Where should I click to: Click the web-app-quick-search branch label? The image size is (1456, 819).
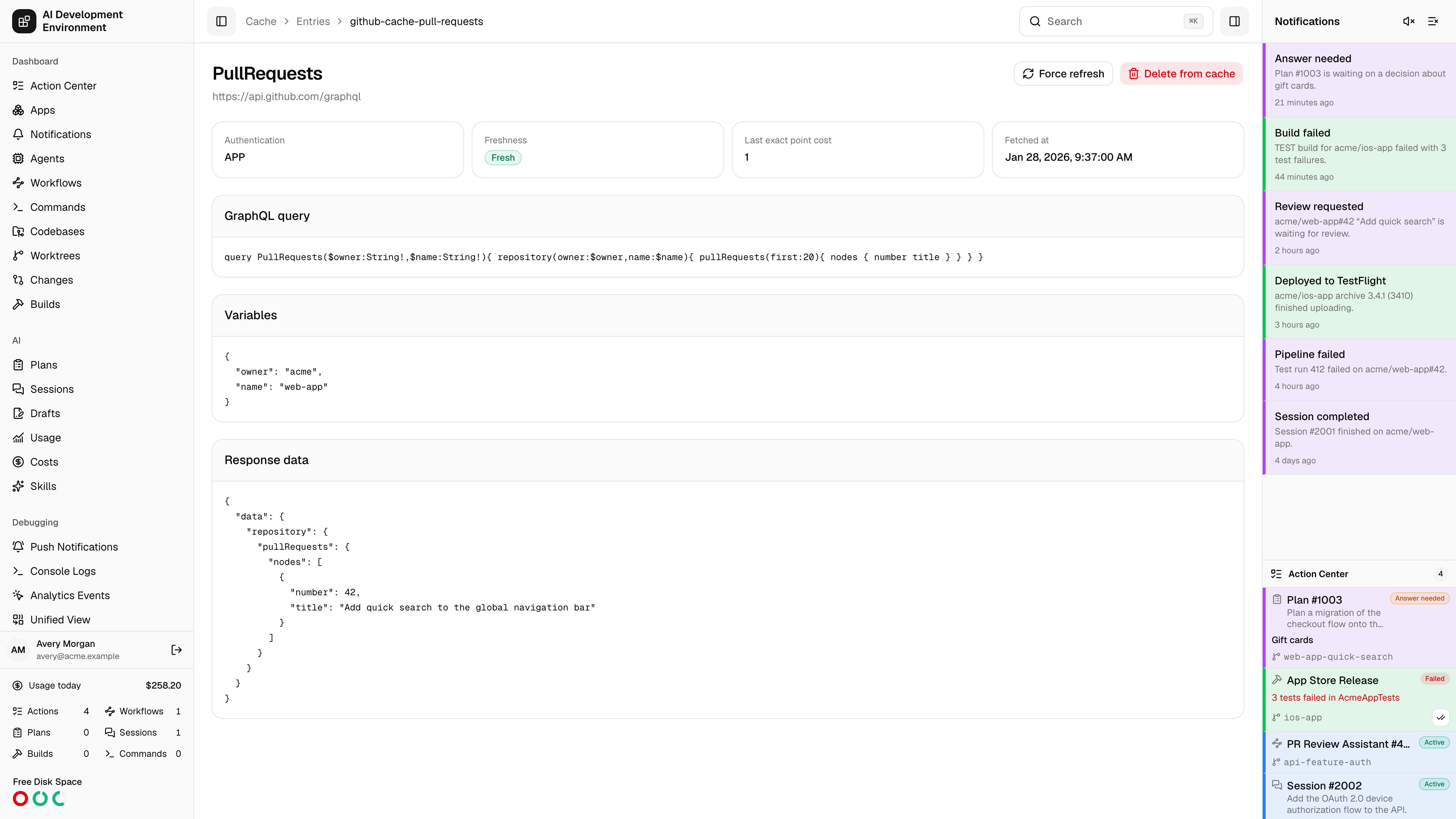(x=1338, y=657)
